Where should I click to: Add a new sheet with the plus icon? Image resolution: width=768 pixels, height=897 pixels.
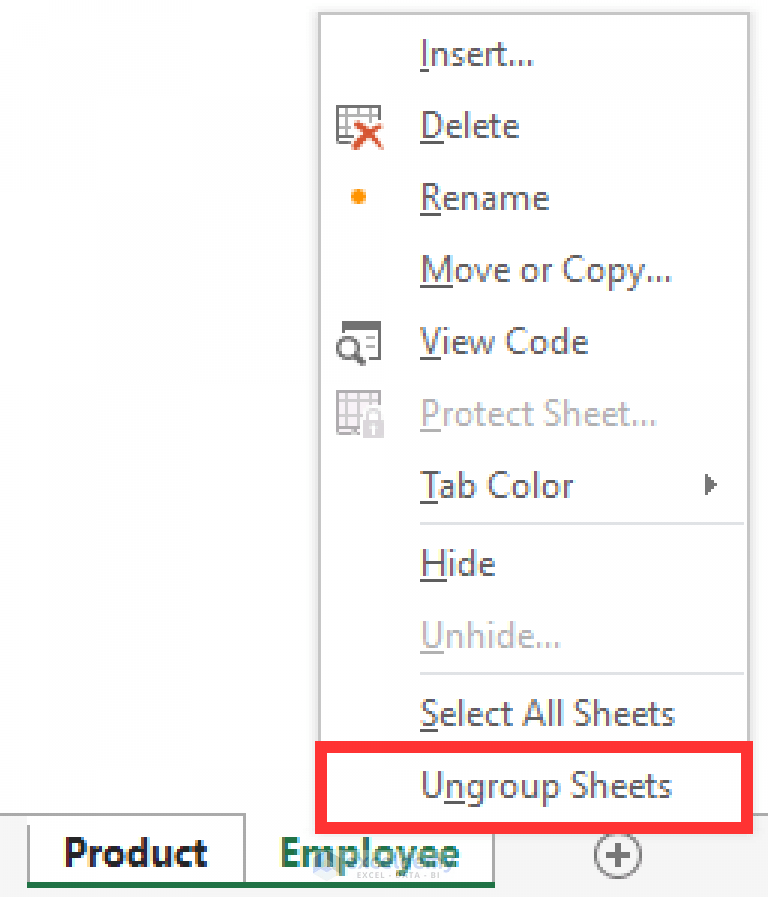point(617,856)
